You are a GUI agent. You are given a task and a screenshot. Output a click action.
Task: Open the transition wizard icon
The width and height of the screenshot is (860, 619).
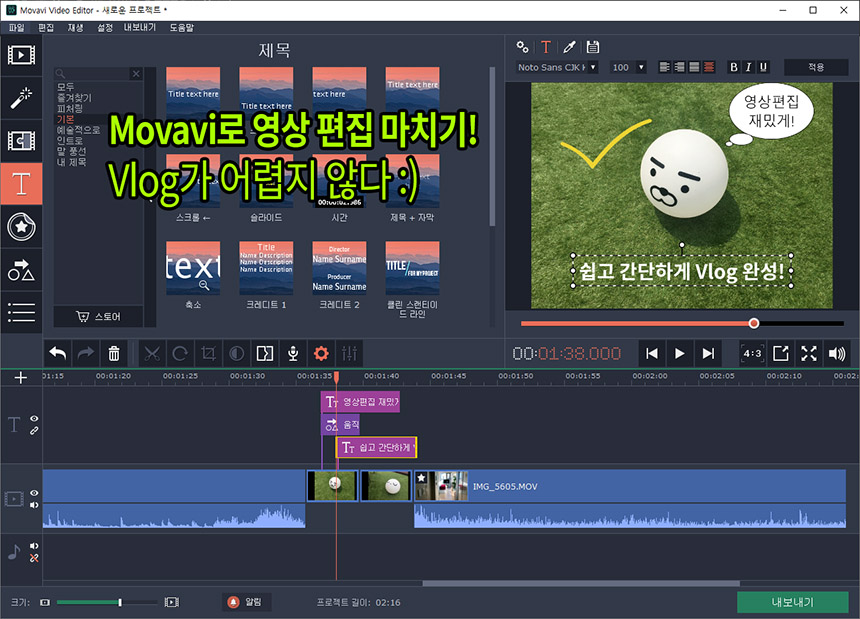265,354
